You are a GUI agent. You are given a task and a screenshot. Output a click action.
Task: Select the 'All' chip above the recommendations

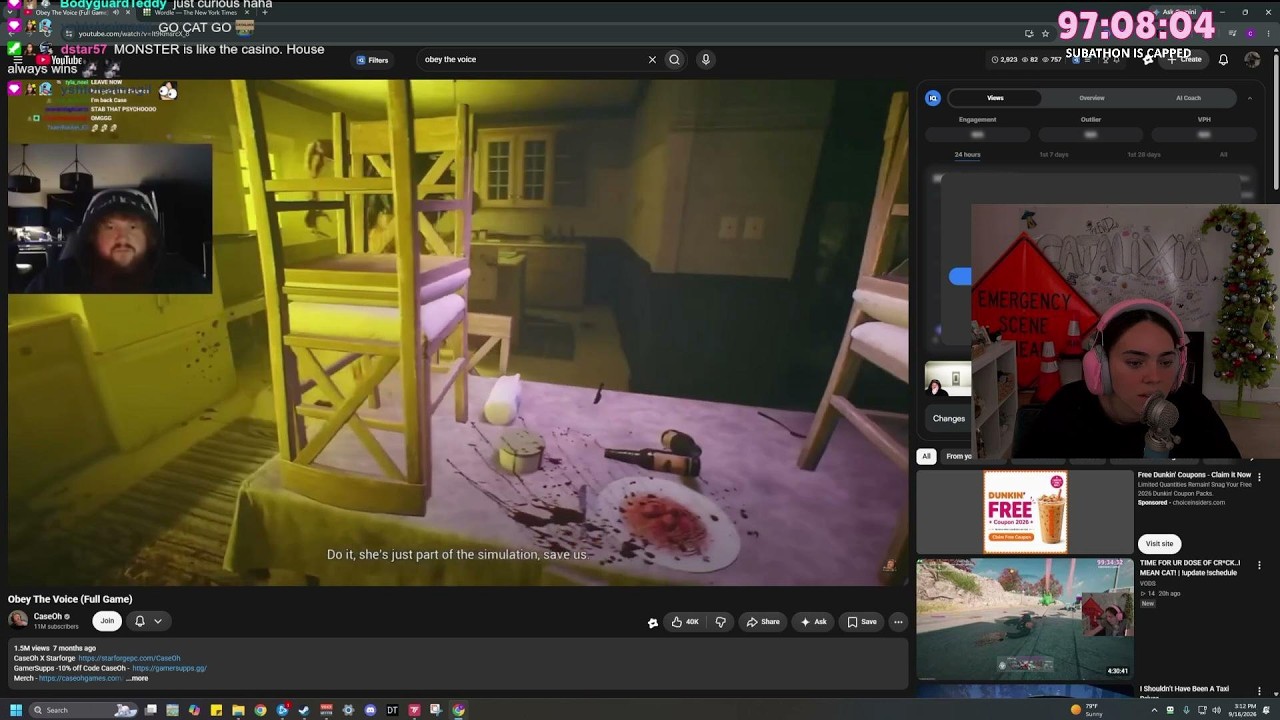coord(926,457)
